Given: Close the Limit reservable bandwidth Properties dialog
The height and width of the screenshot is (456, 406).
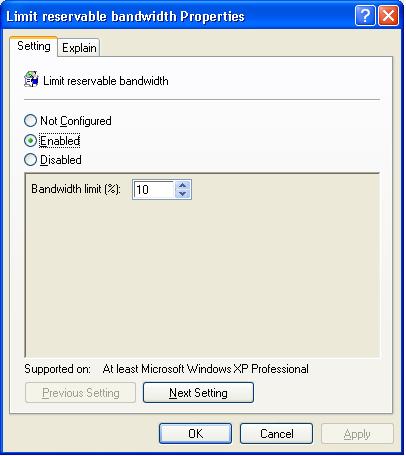Looking at the screenshot, I should (x=388, y=15).
